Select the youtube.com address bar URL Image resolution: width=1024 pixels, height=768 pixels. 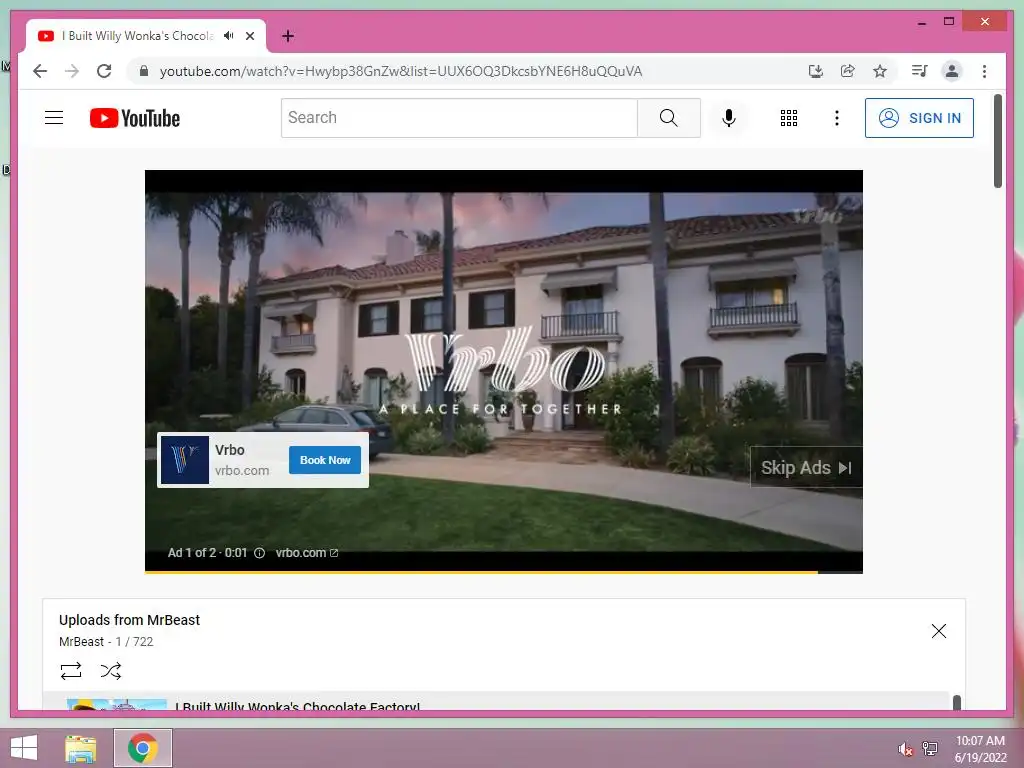[x=401, y=71]
